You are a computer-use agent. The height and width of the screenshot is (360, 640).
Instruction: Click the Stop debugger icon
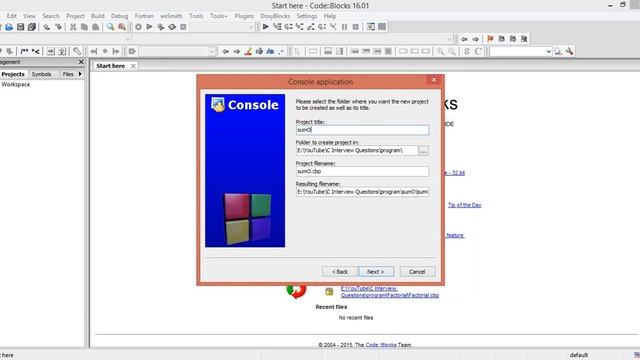pos(356,27)
